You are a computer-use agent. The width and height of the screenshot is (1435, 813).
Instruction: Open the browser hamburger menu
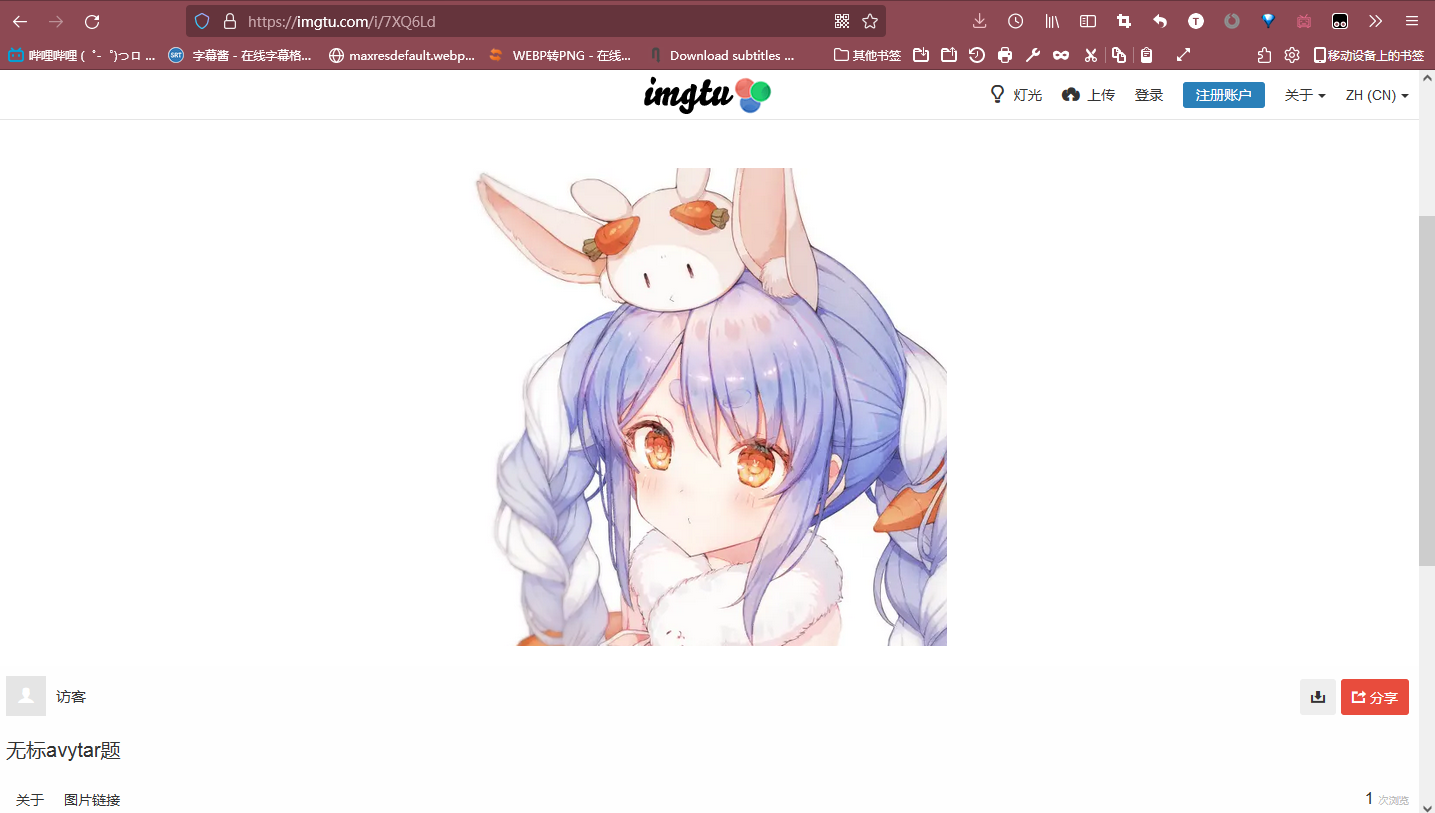[x=1412, y=21]
